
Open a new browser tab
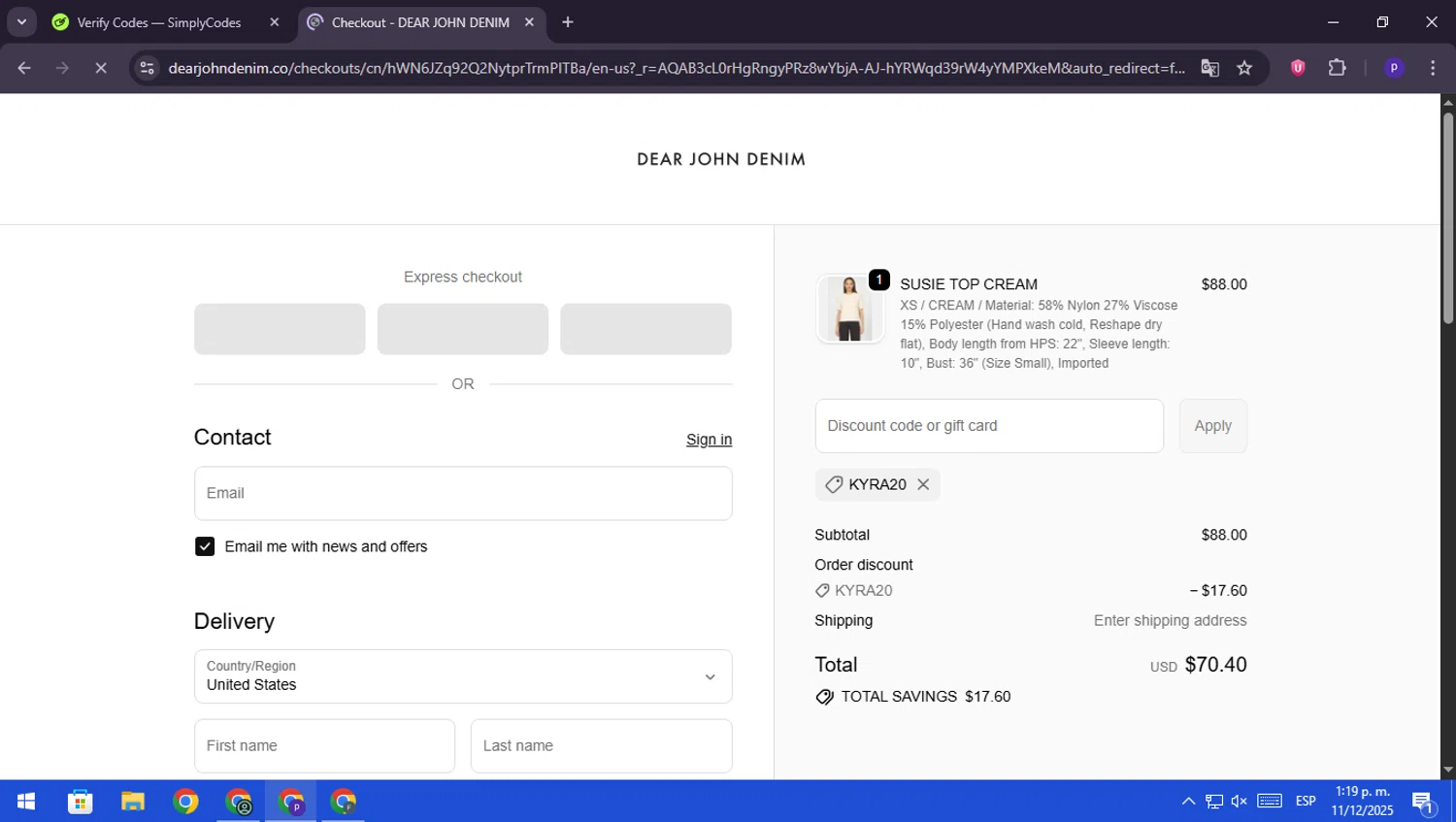568,22
